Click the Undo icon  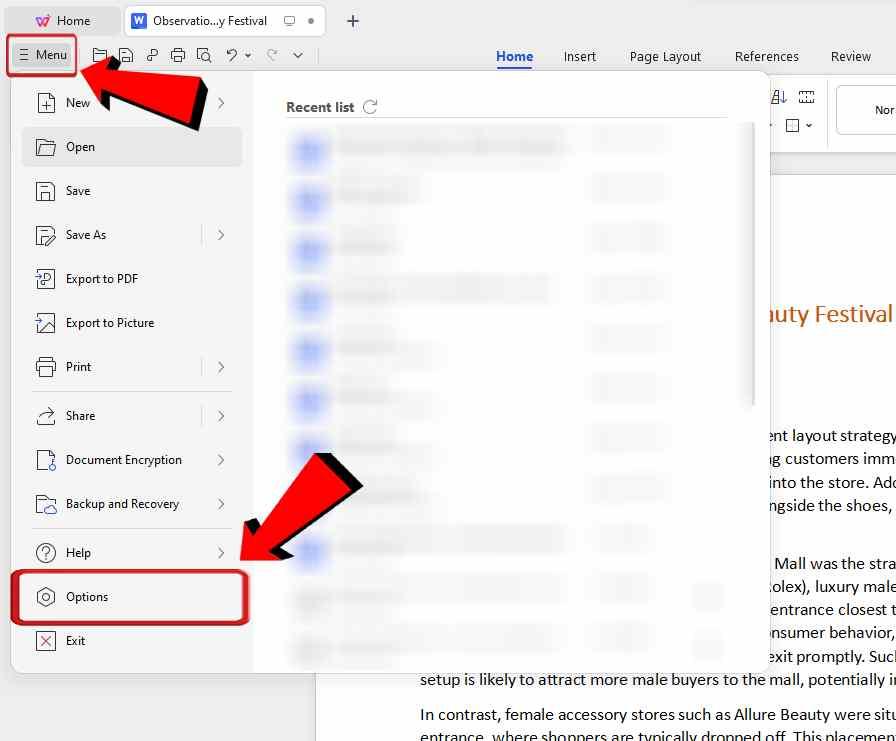(x=232, y=55)
